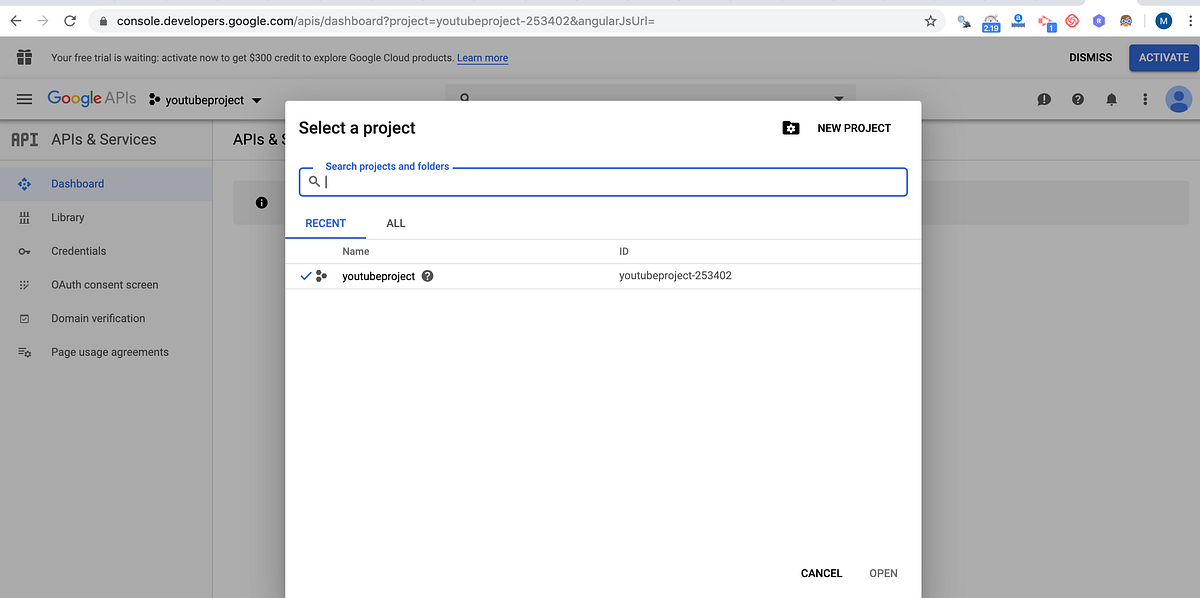Type in the Search projects and folders field
The width and height of the screenshot is (1200, 598).
point(600,181)
